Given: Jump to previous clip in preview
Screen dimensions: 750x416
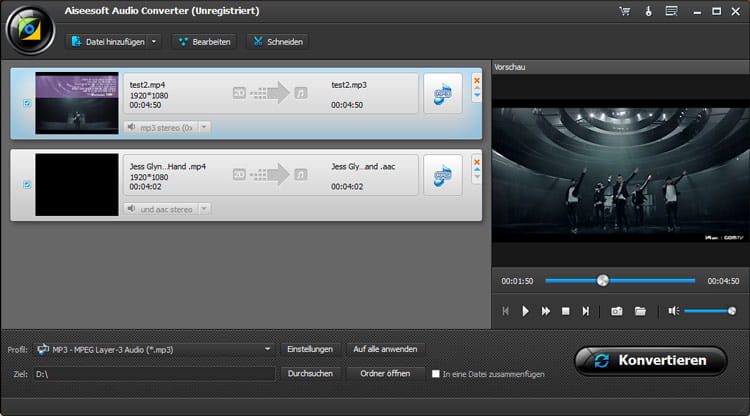Looking at the screenshot, I should coord(506,311).
